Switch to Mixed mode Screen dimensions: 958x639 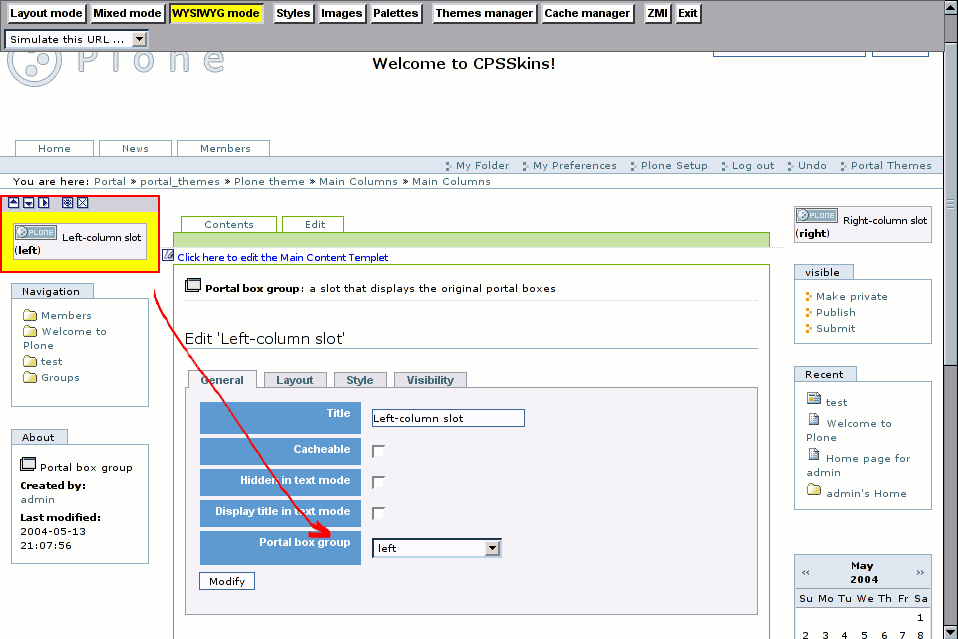click(127, 13)
